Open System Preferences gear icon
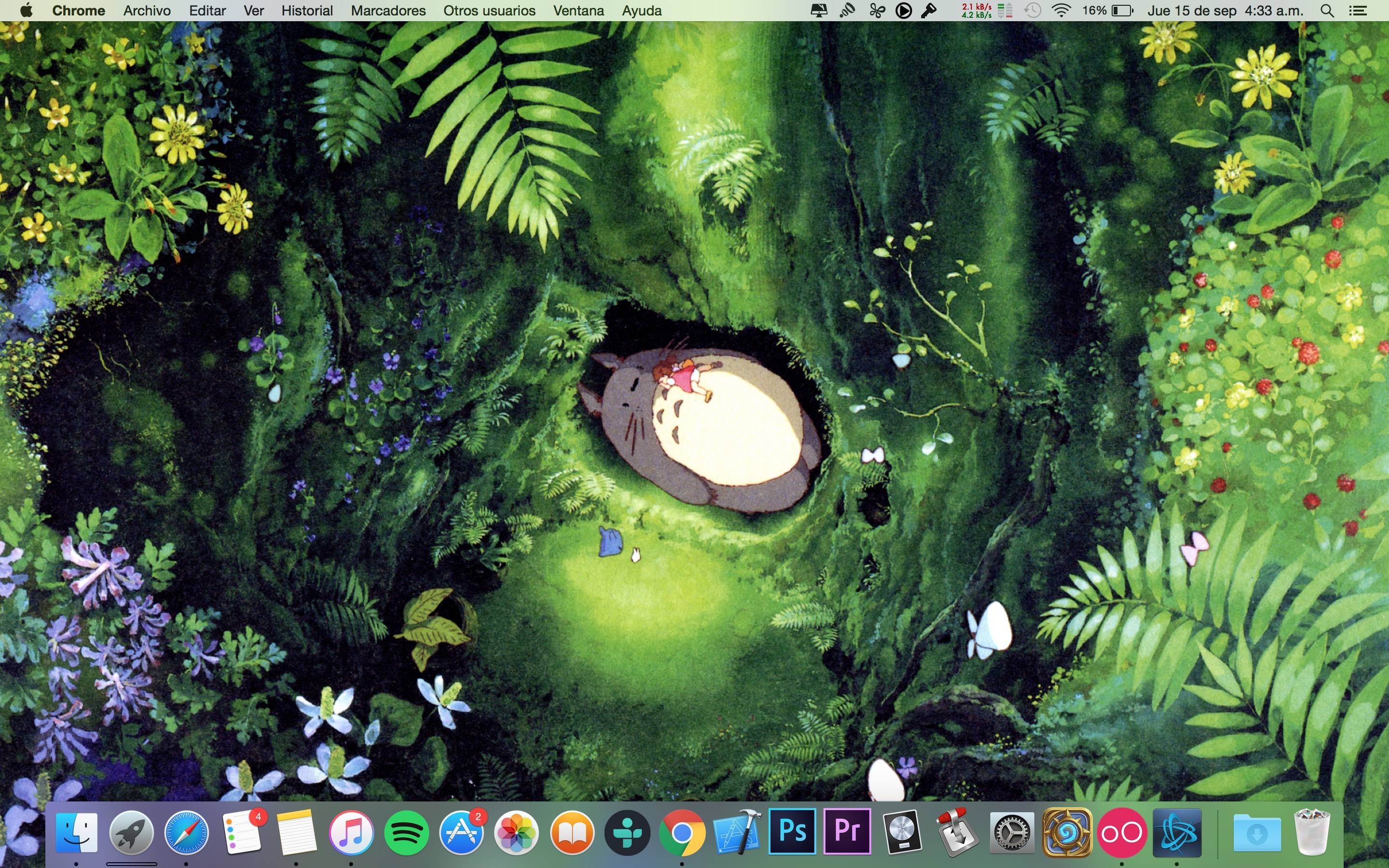The width and height of the screenshot is (1389, 868). click(x=1012, y=832)
